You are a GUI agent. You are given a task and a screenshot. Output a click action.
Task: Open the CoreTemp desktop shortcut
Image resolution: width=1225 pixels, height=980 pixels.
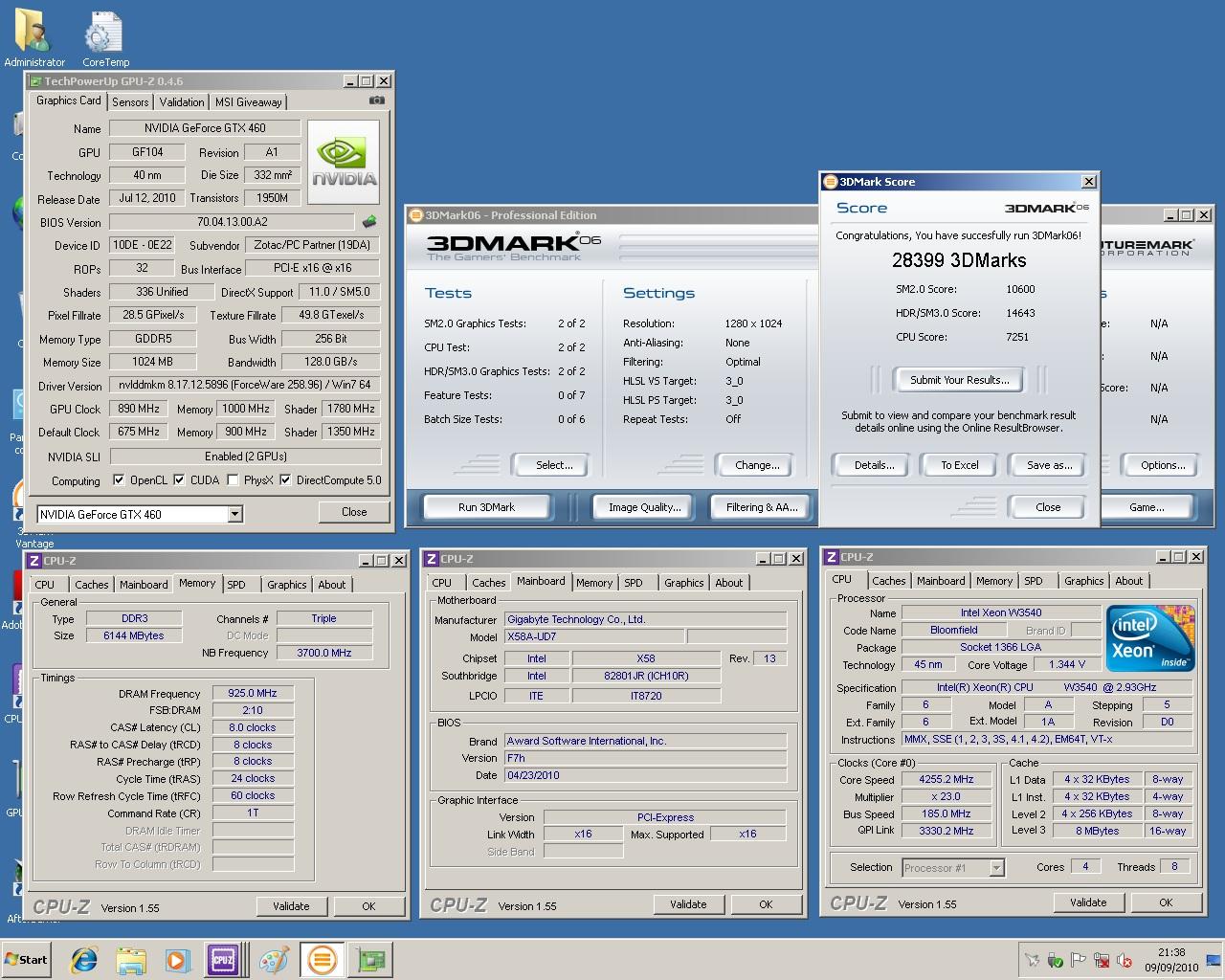(x=104, y=38)
